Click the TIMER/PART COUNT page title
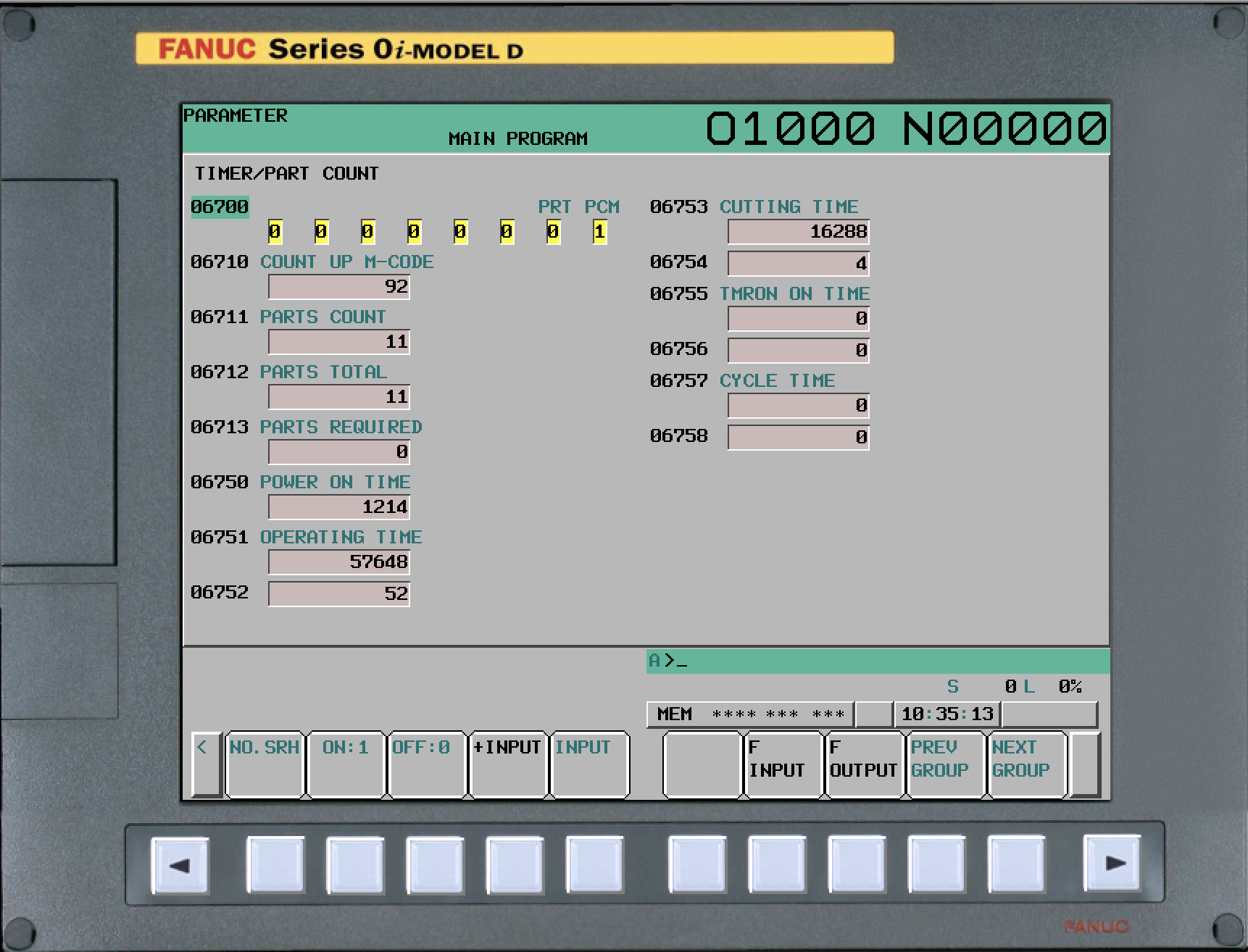Screen dimensions: 1248x952 [287, 173]
